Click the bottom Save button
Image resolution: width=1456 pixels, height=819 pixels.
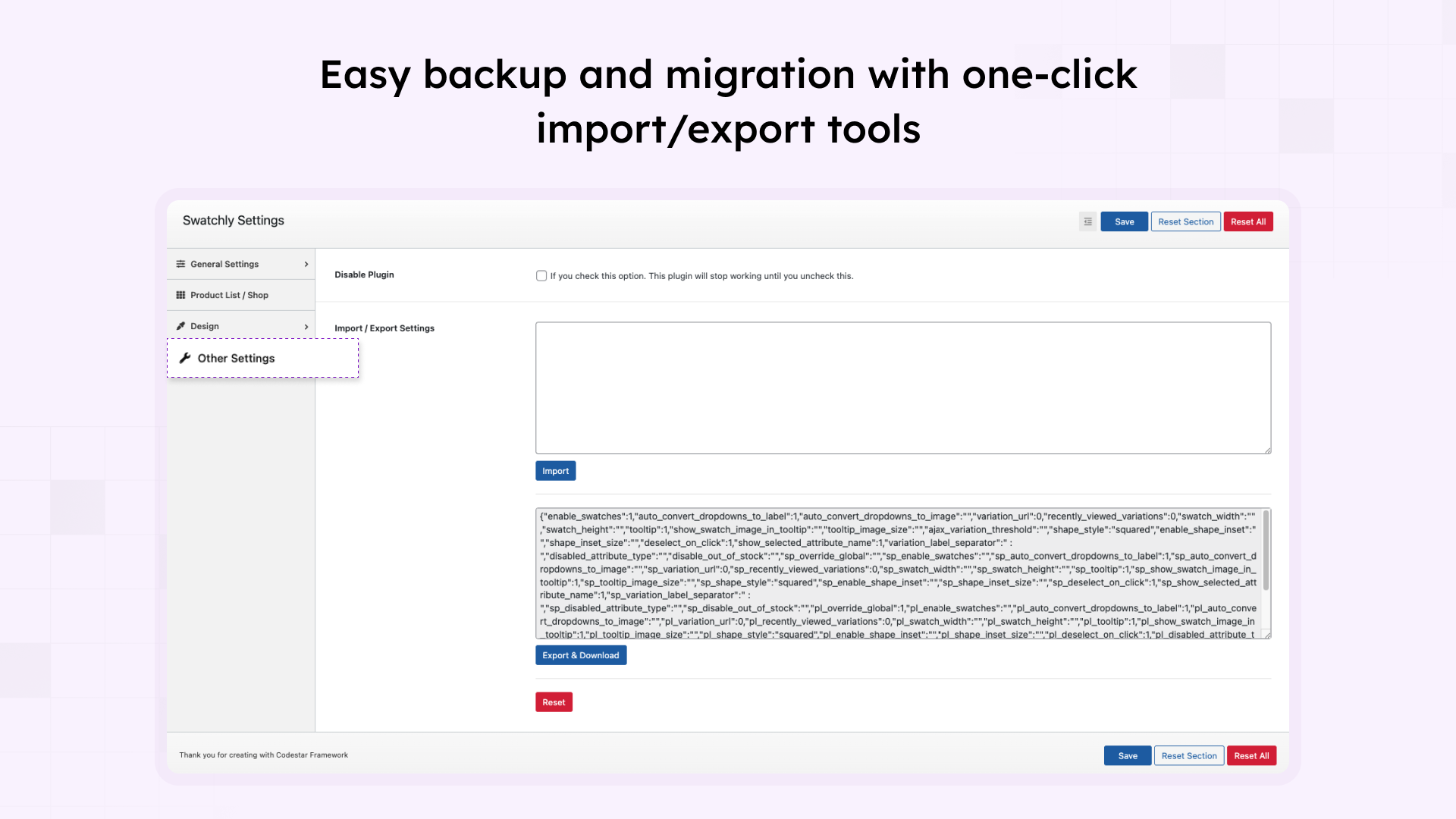(x=1127, y=755)
